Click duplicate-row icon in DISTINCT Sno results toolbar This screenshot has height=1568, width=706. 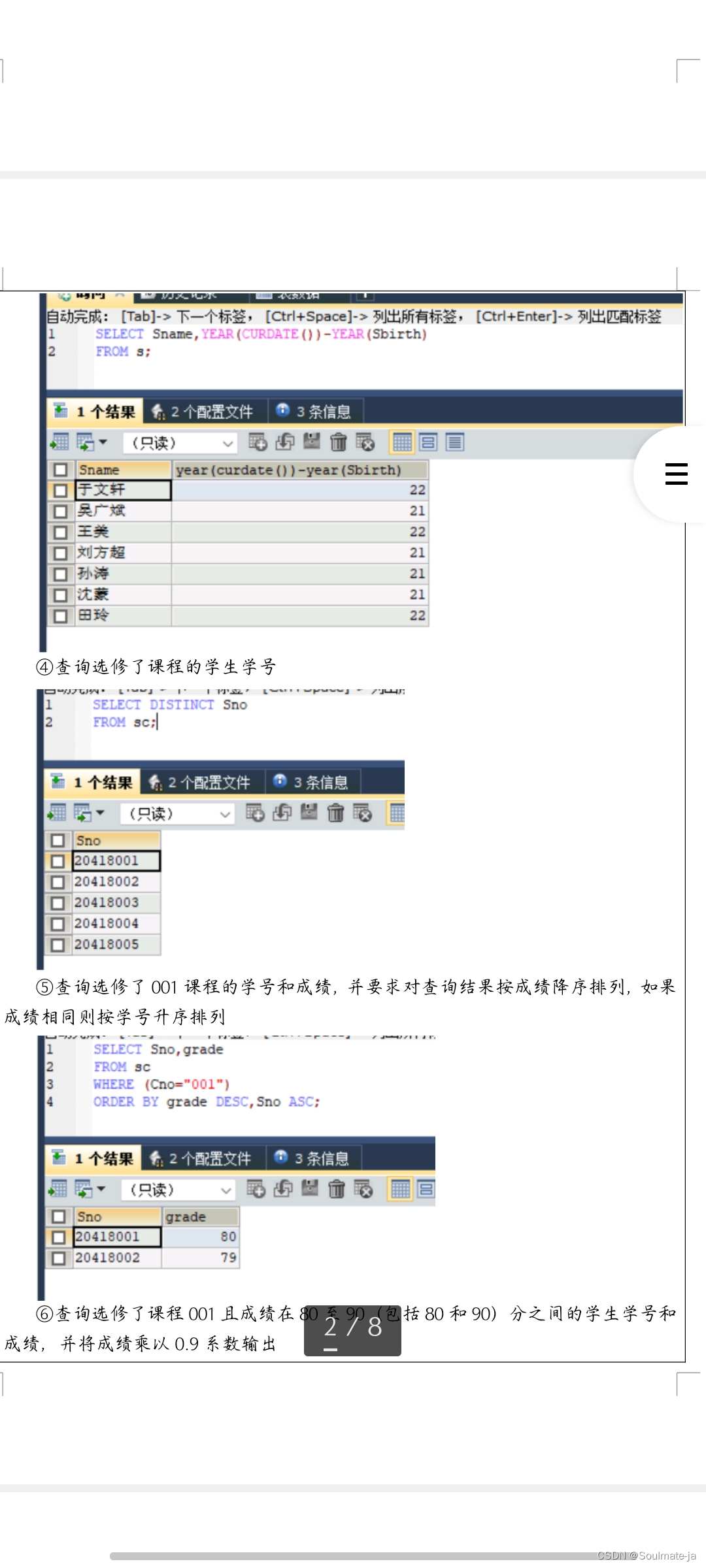coord(282,813)
